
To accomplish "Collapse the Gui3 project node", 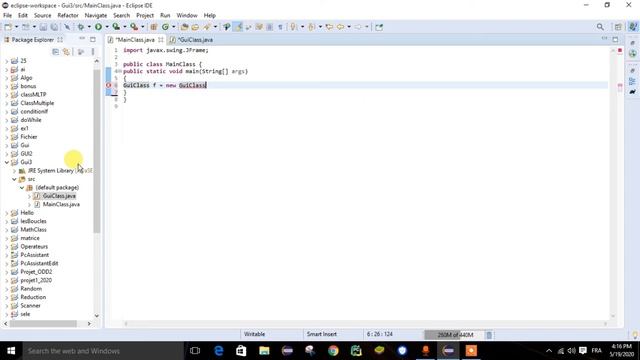I will 7,162.
